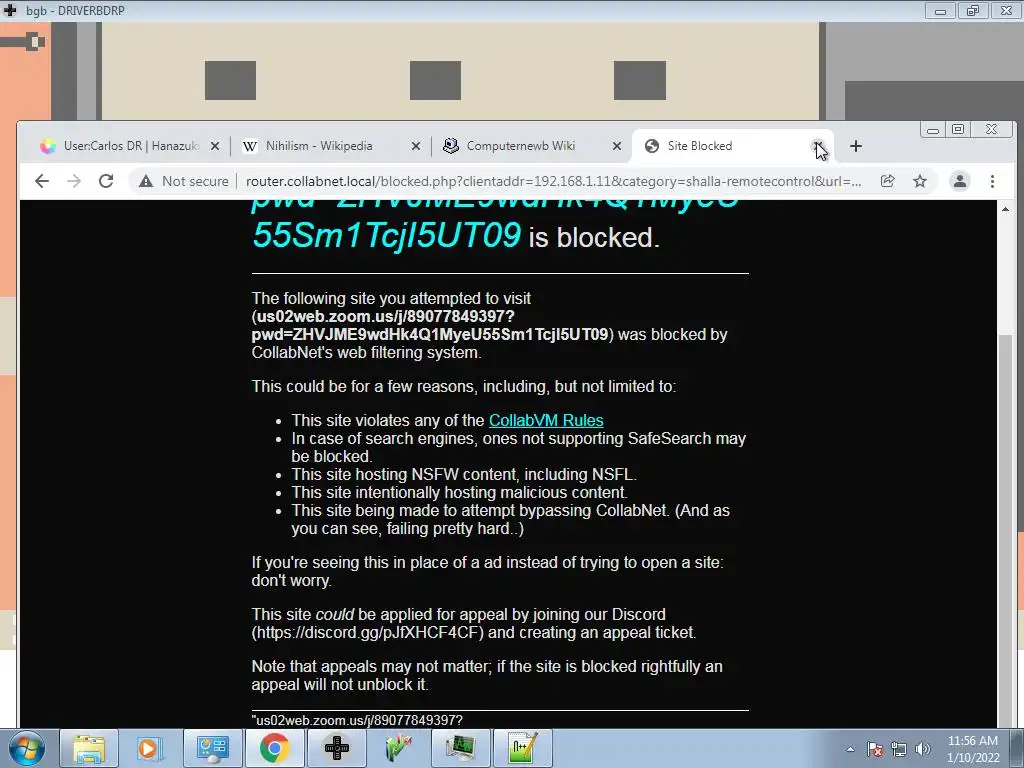Click the blocked zoom.us URL in bold

(432, 325)
